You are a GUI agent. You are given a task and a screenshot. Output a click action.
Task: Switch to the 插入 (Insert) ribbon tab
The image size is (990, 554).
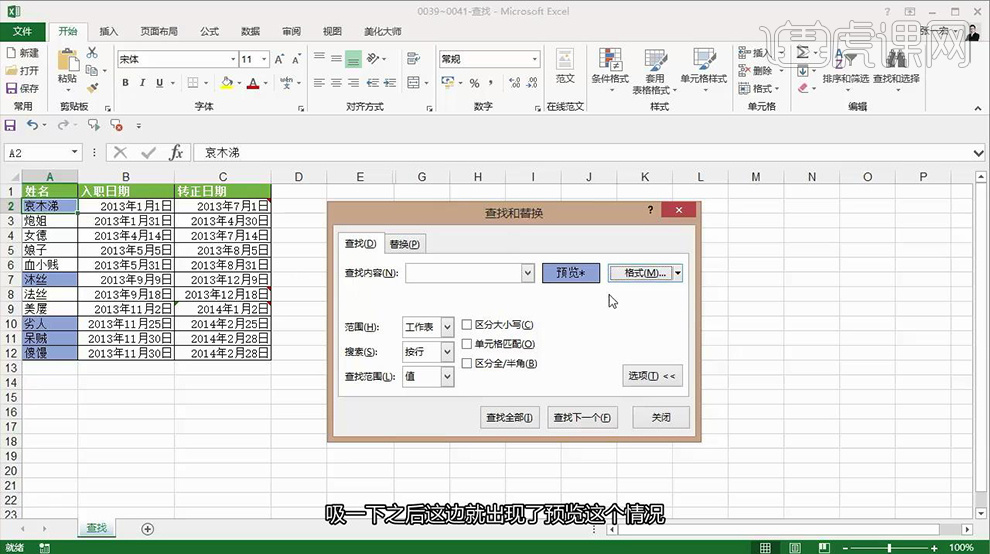(x=109, y=31)
